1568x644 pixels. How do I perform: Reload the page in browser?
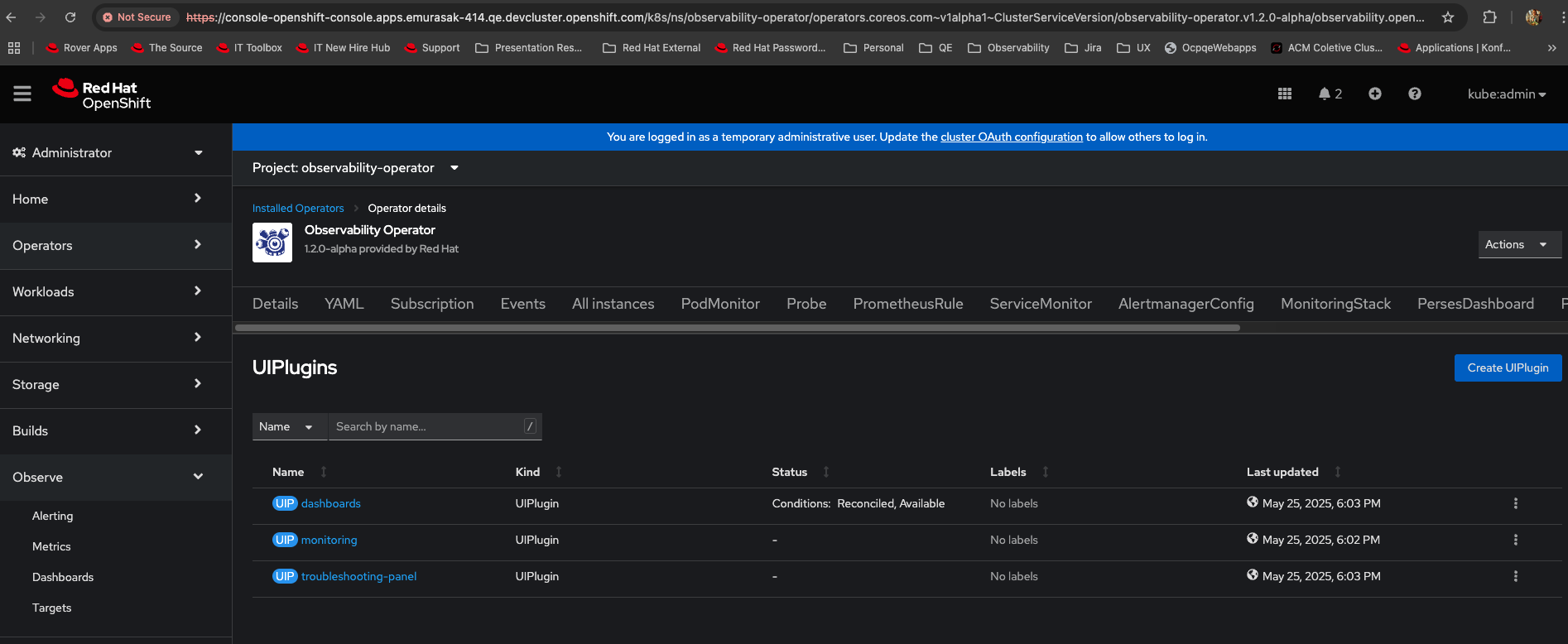click(70, 17)
